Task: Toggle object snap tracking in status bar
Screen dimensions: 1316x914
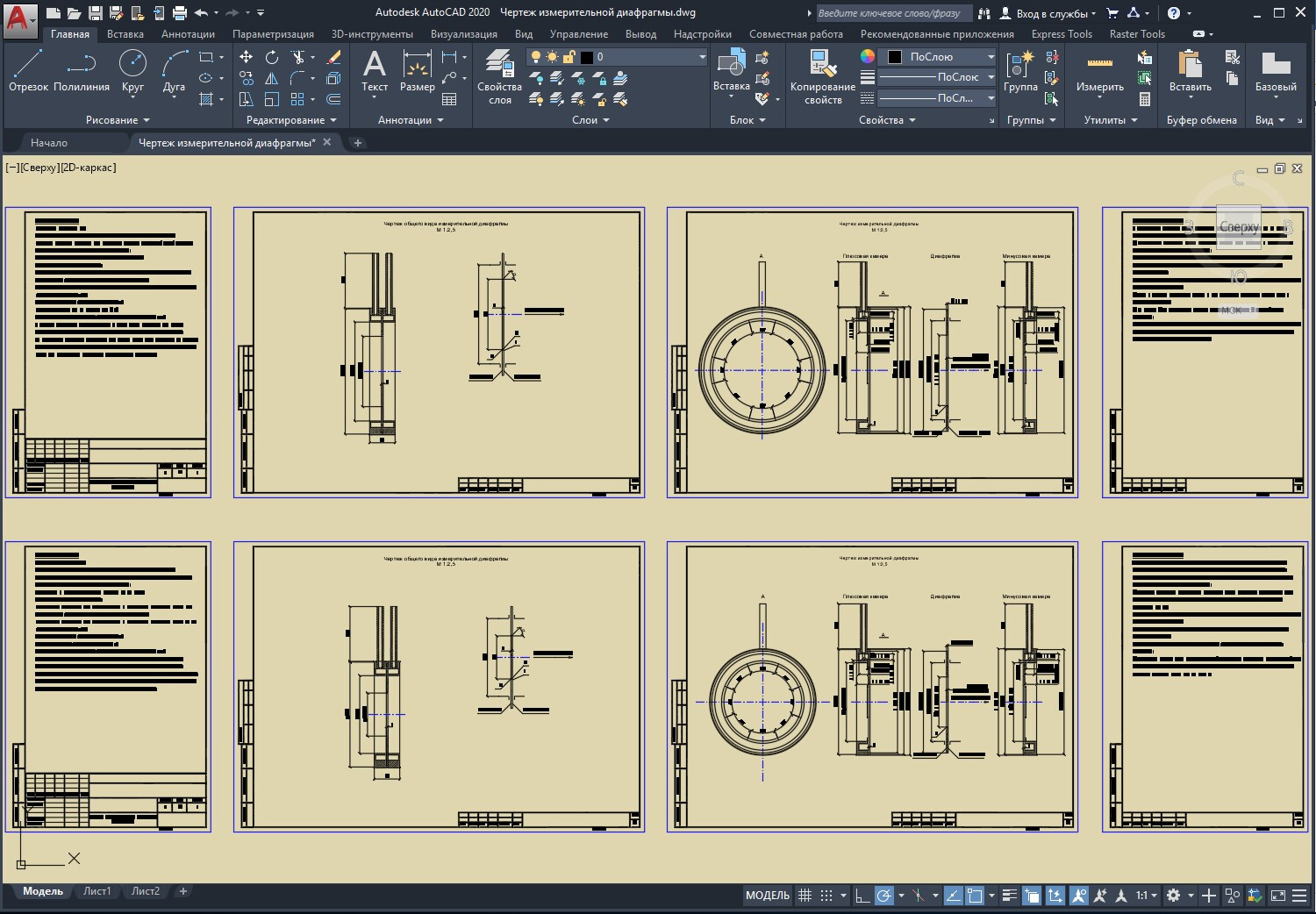Action: point(953,896)
